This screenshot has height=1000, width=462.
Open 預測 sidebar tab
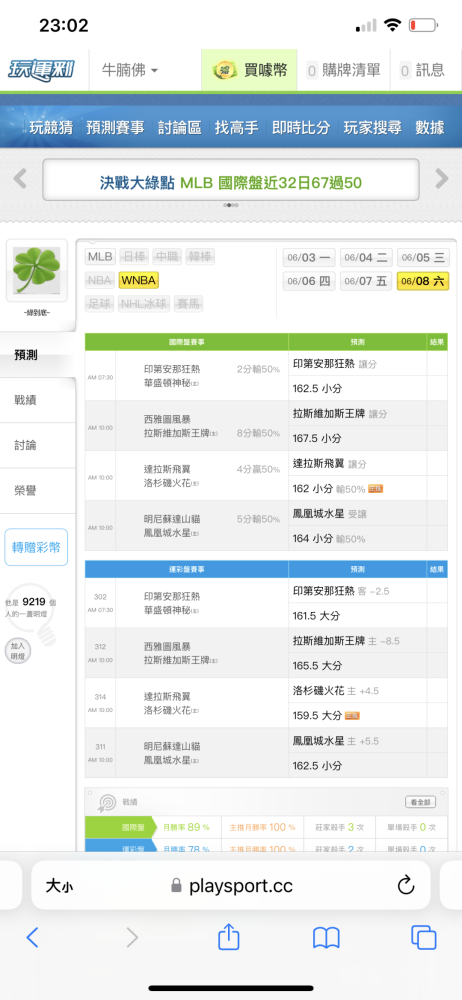click(x=37, y=355)
